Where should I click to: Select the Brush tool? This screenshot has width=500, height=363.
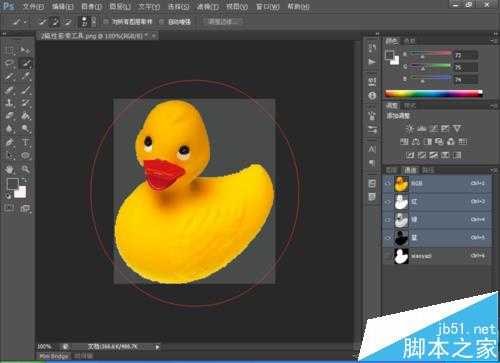click(25, 90)
